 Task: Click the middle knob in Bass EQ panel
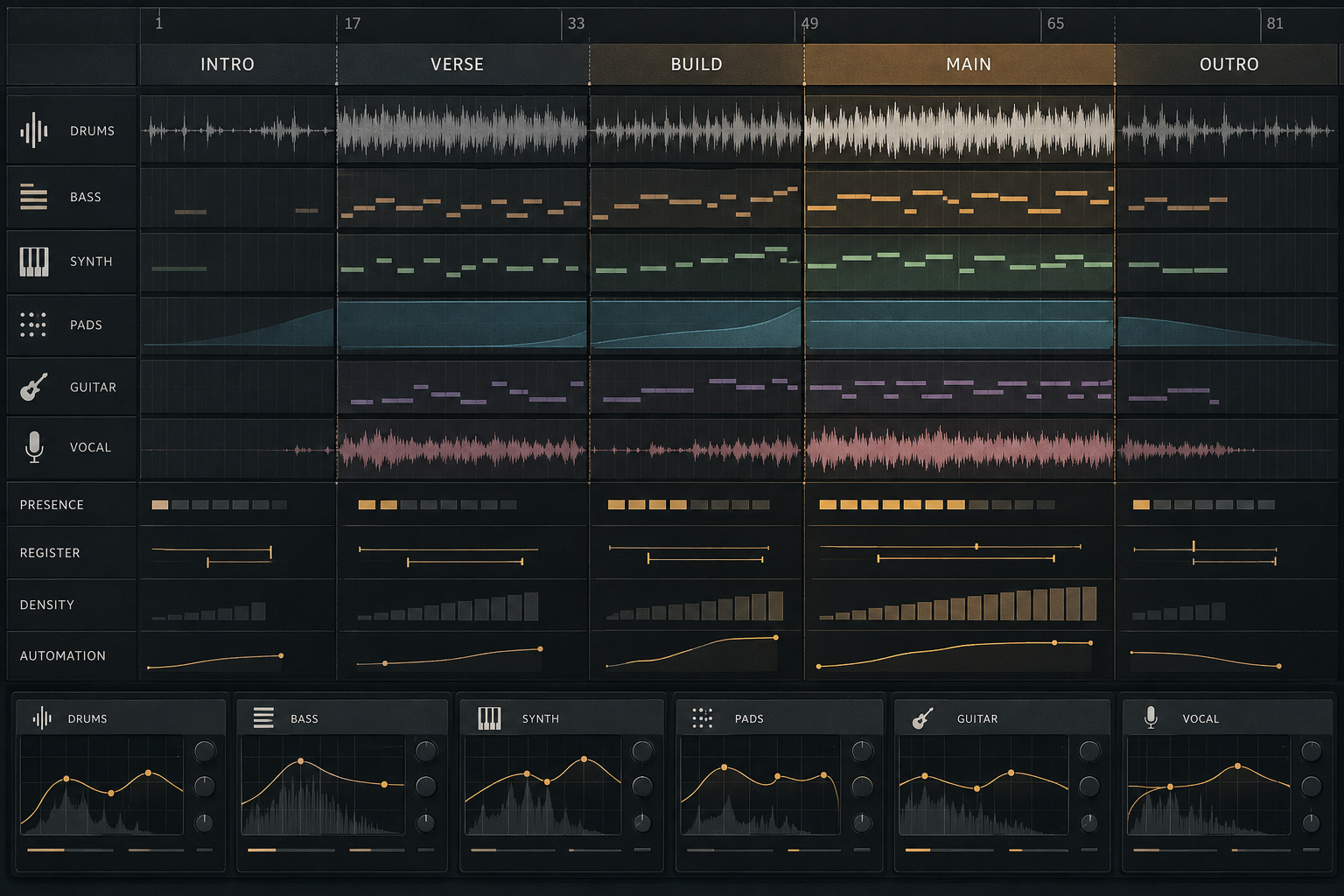[x=426, y=786]
